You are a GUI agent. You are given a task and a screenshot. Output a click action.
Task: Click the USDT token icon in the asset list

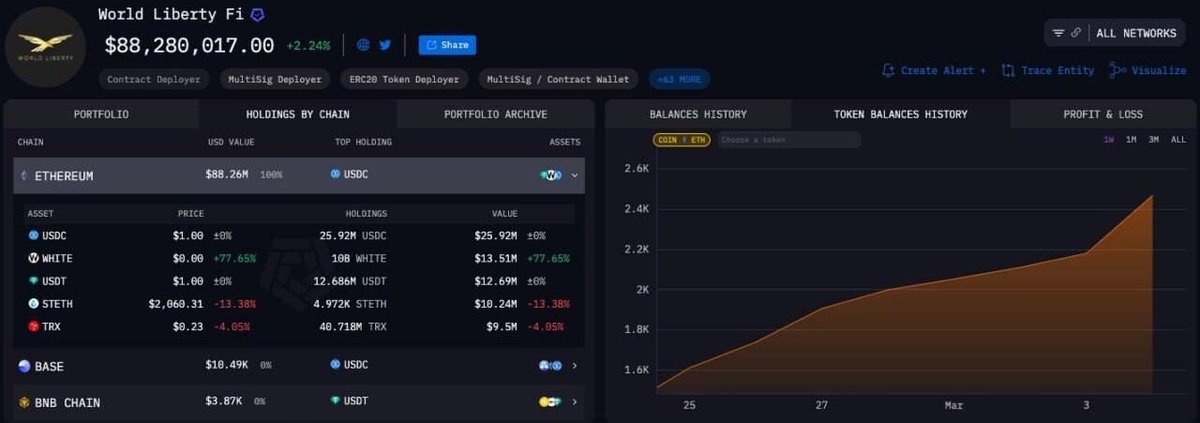point(33,281)
